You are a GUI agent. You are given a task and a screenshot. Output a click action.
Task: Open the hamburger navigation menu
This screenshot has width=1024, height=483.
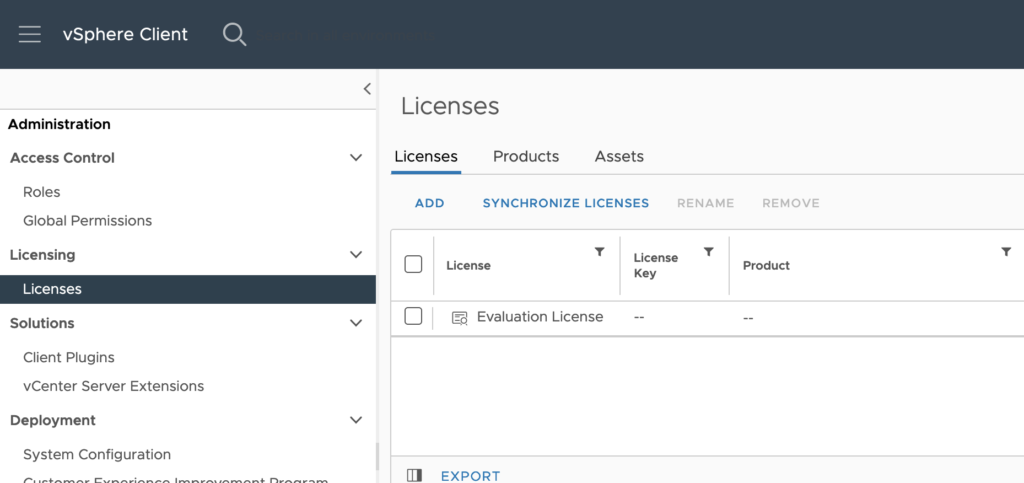click(30, 35)
